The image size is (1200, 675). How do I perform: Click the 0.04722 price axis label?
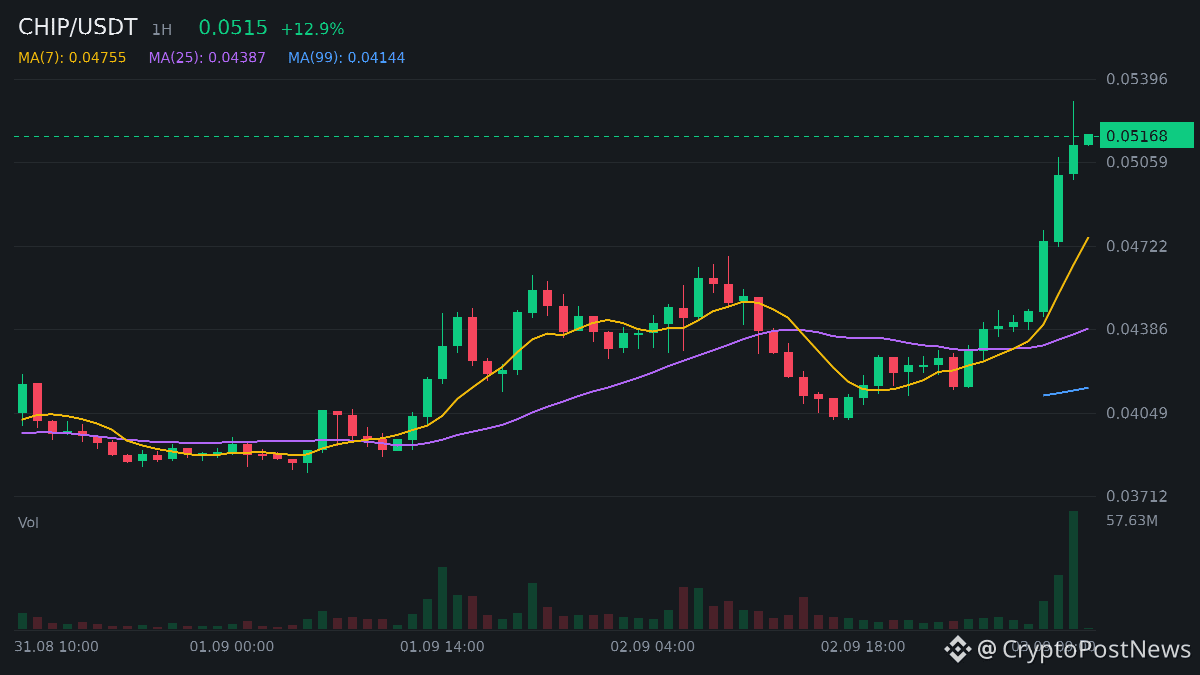point(1137,246)
